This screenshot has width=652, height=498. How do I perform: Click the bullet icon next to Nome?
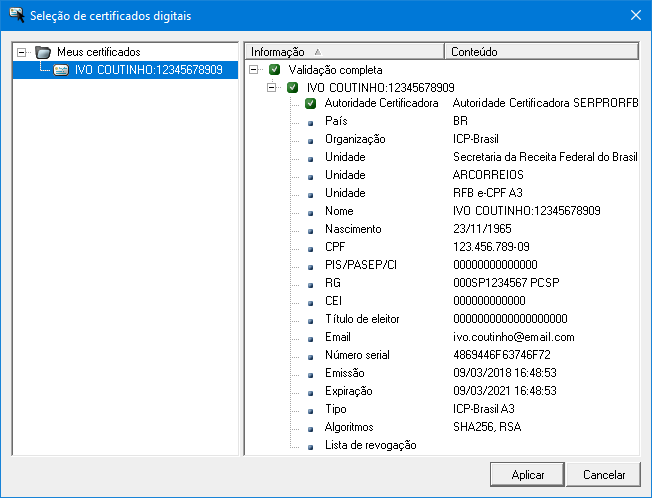[310, 213]
